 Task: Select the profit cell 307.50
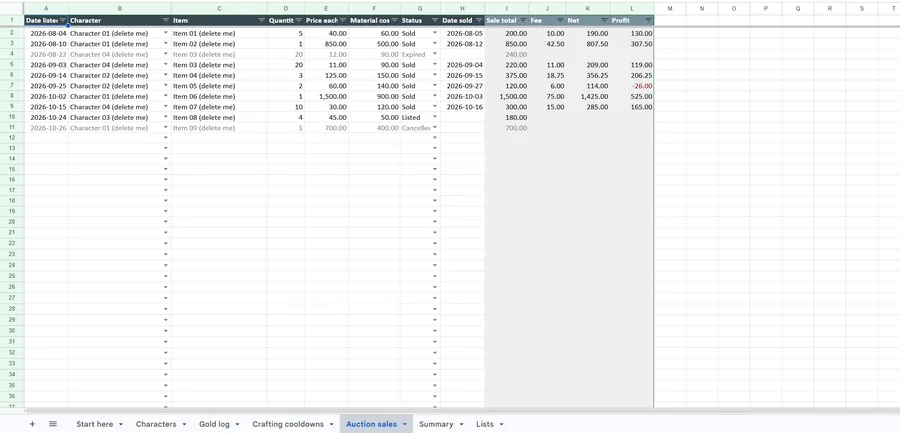click(632, 44)
